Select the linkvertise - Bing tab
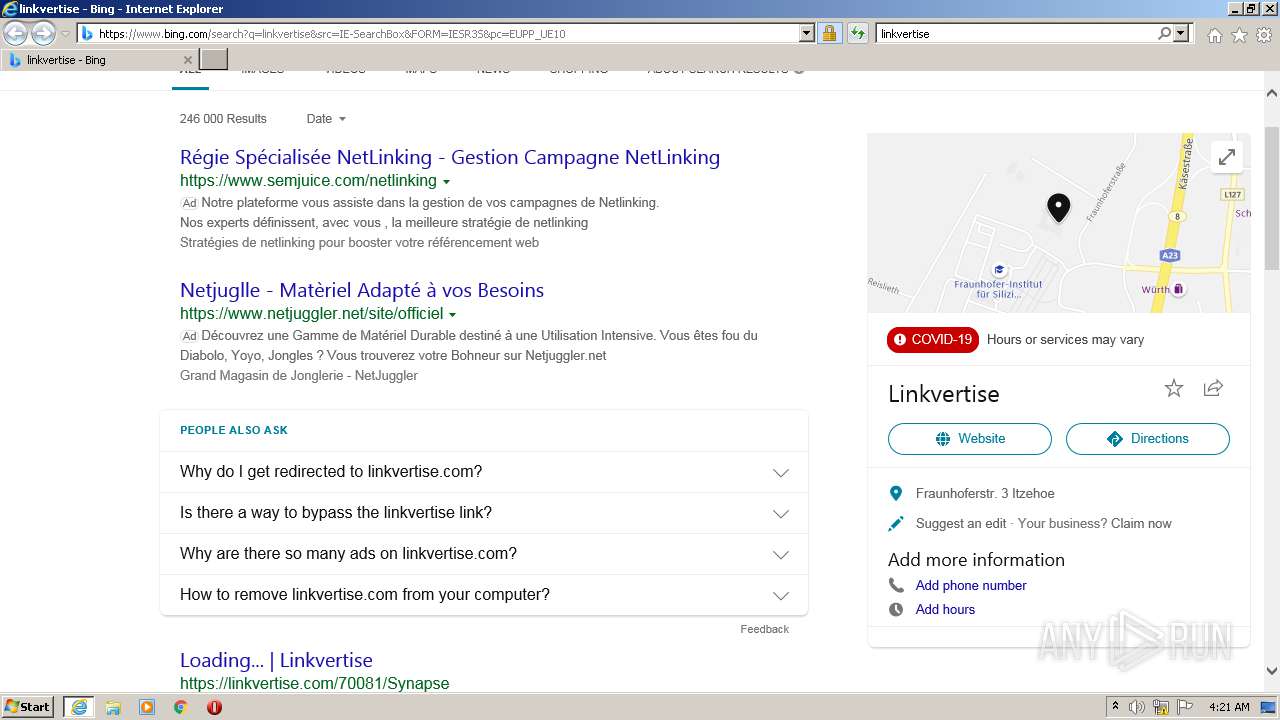This screenshot has width=1280, height=720. point(98,60)
